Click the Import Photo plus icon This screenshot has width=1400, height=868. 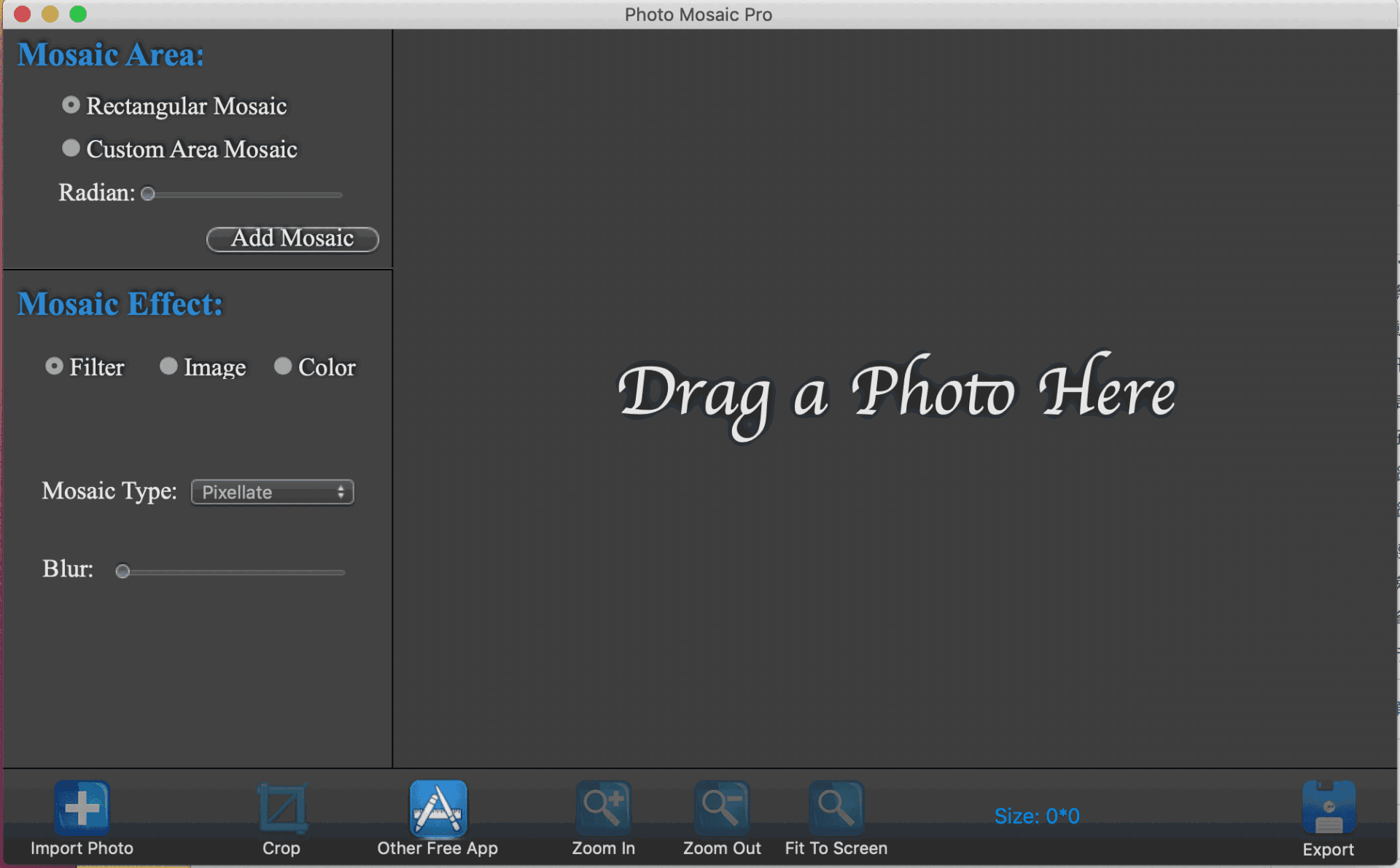tap(82, 808)
